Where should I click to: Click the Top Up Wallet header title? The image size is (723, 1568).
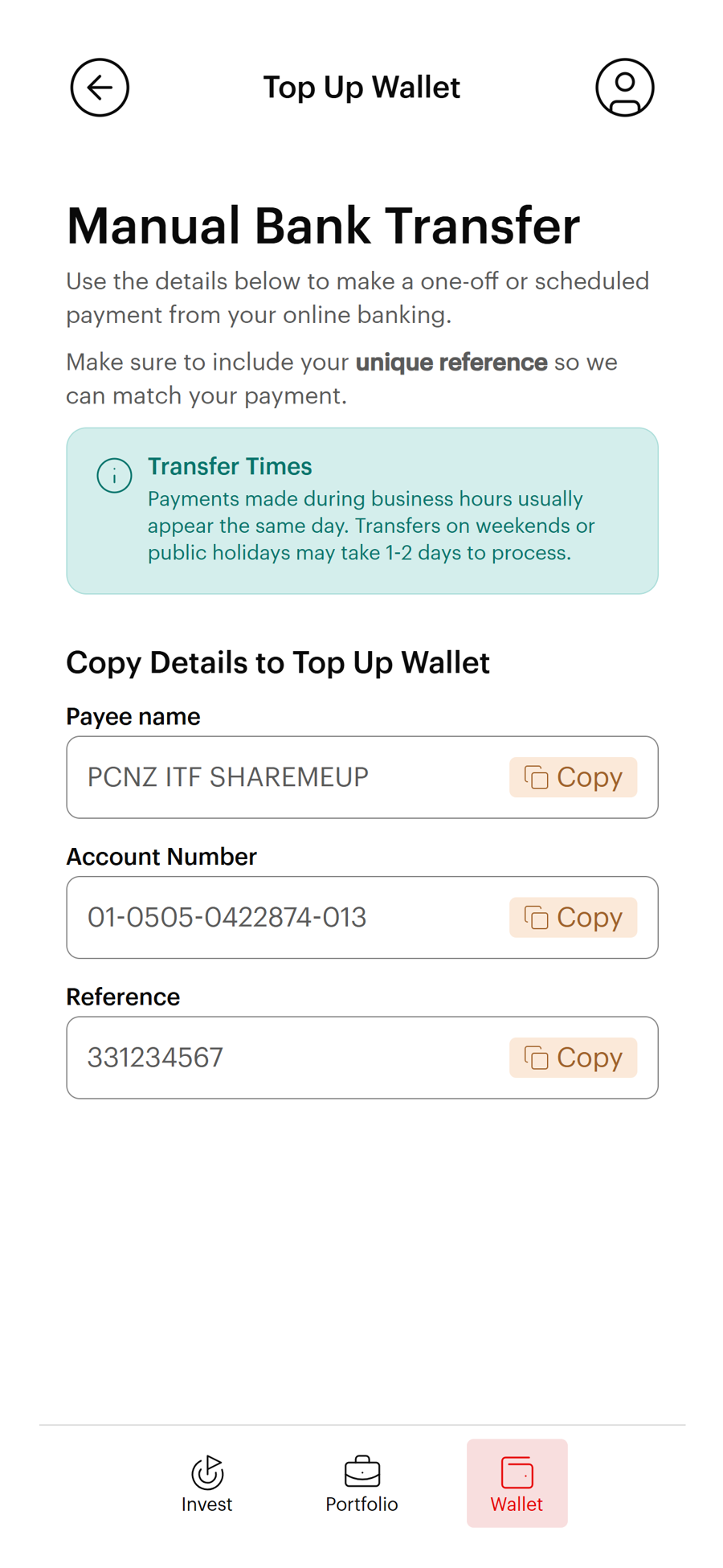point(361,87)
